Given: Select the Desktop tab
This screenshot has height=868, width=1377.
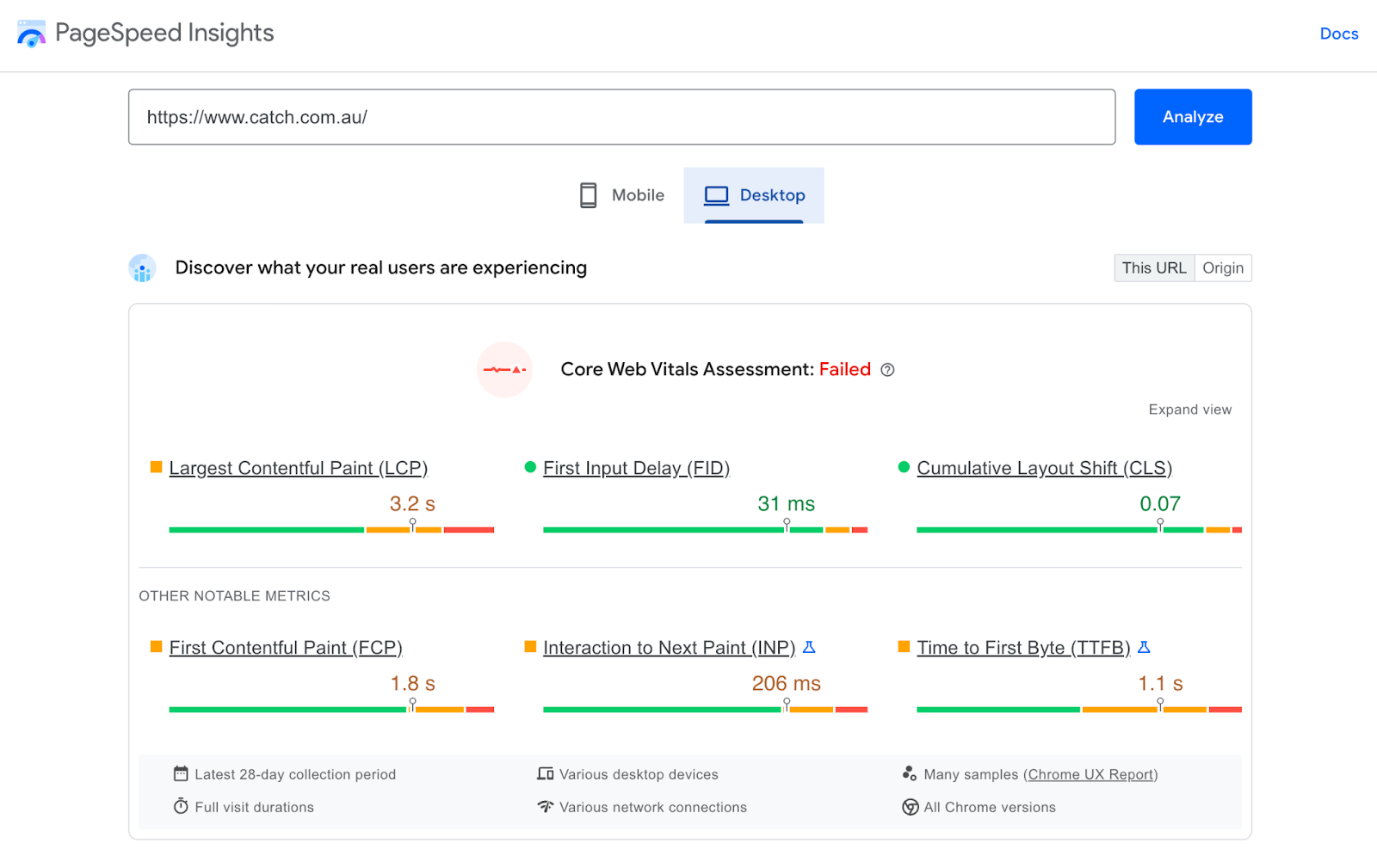Looking at the screenshot, I should 754,195.
